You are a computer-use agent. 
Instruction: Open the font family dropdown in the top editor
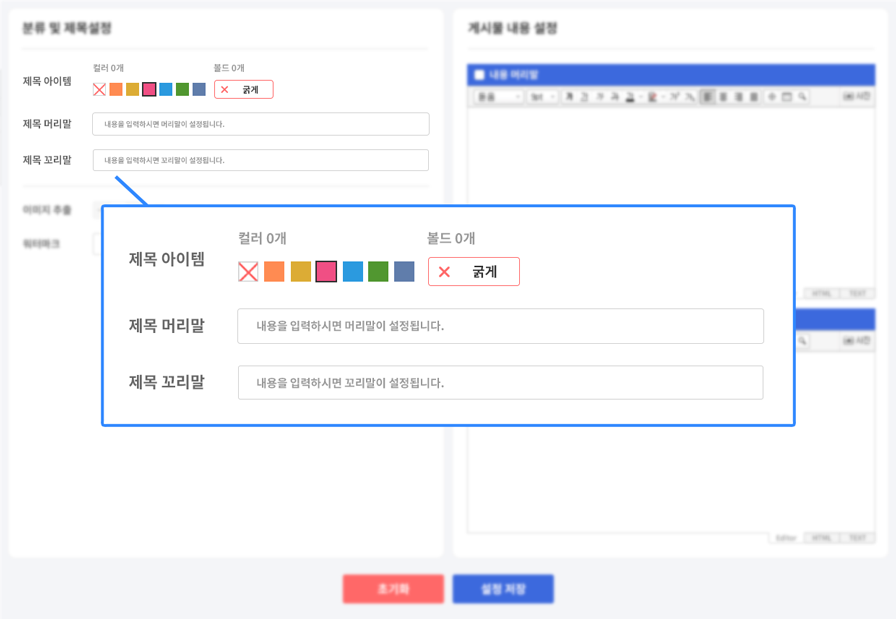click(x=499, y=97)
